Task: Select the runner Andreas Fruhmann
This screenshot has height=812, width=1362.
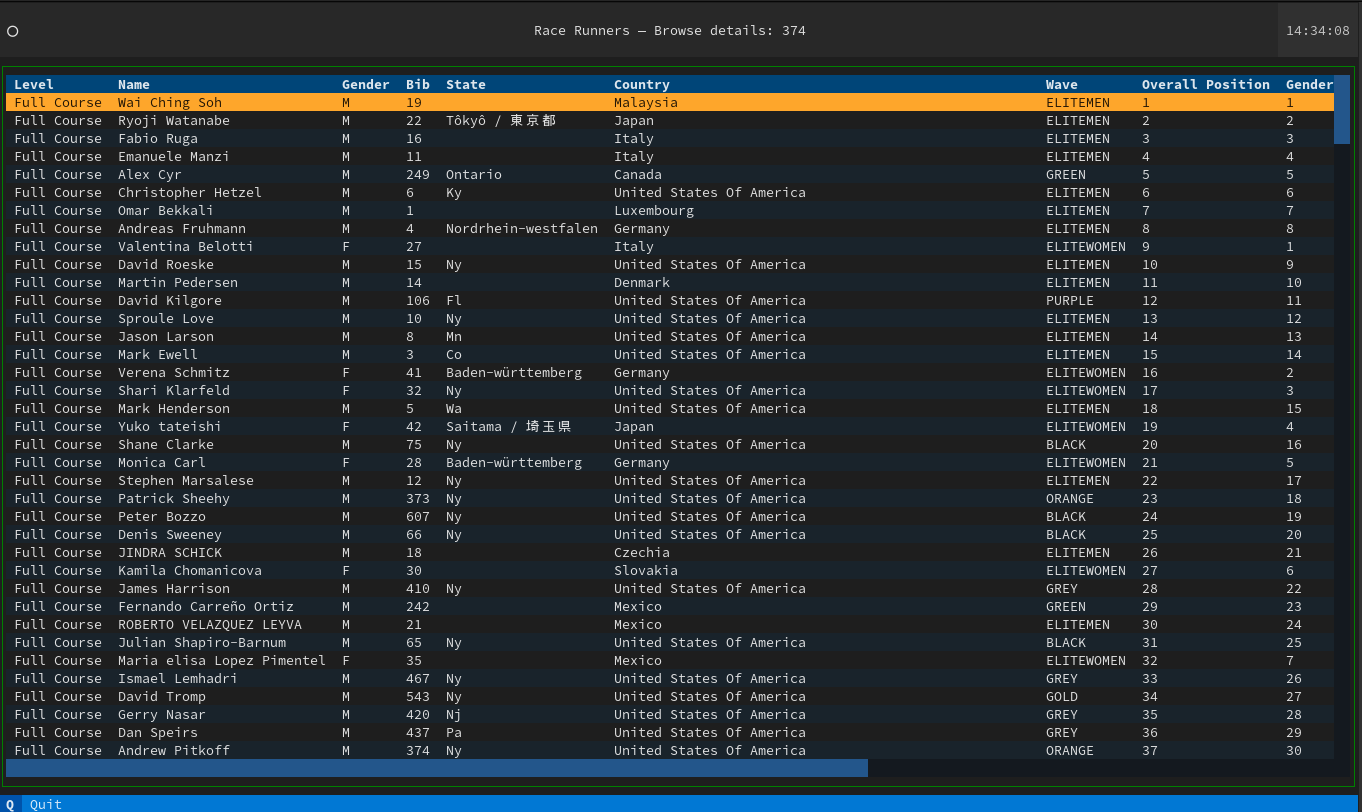Action: pyautogui.click(x=670, y=229)
